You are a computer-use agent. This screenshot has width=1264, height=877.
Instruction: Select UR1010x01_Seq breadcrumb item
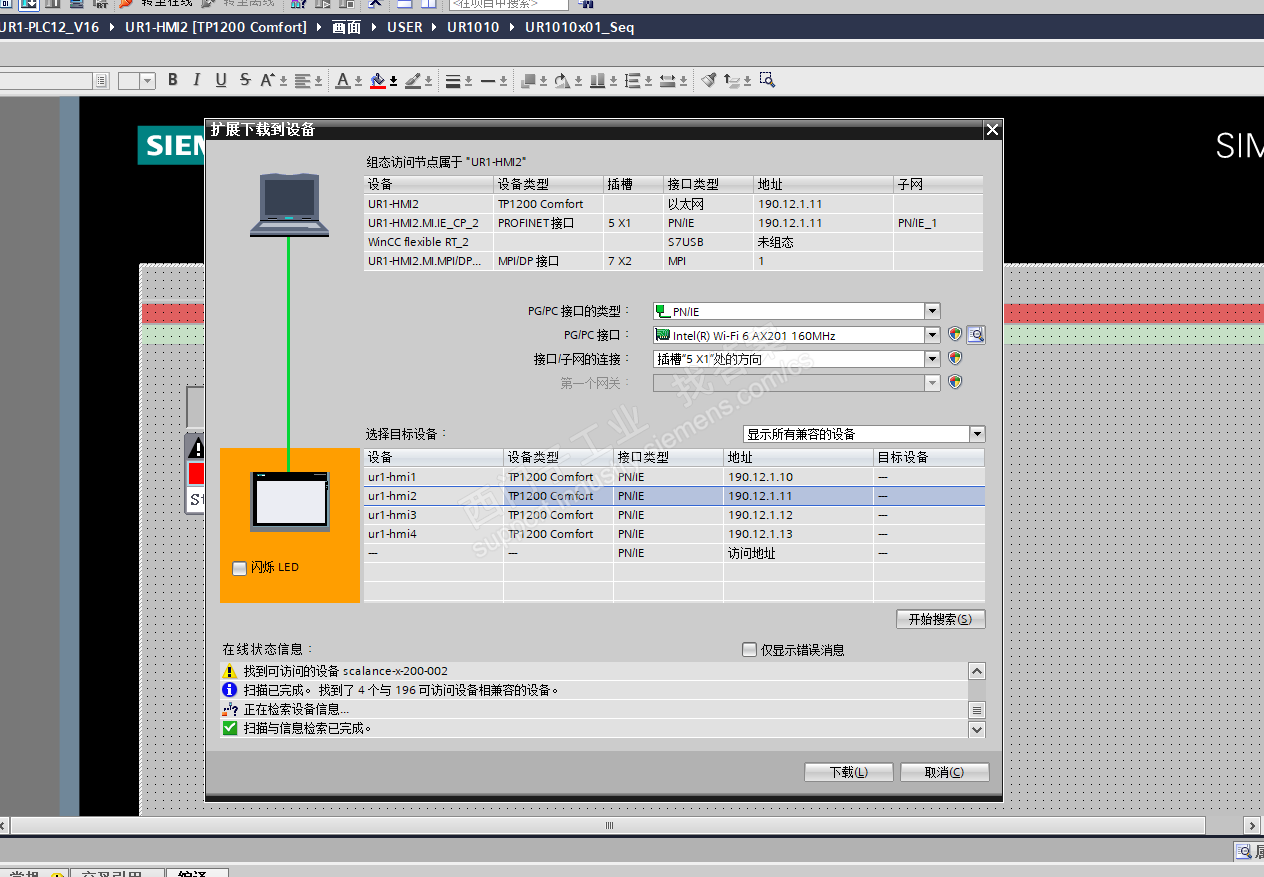pyautogui.click(x=579, y=27)
